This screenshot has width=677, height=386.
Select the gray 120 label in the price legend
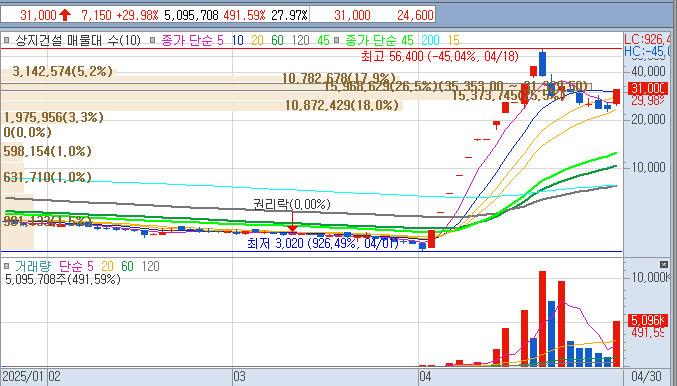tap(301, 41)
